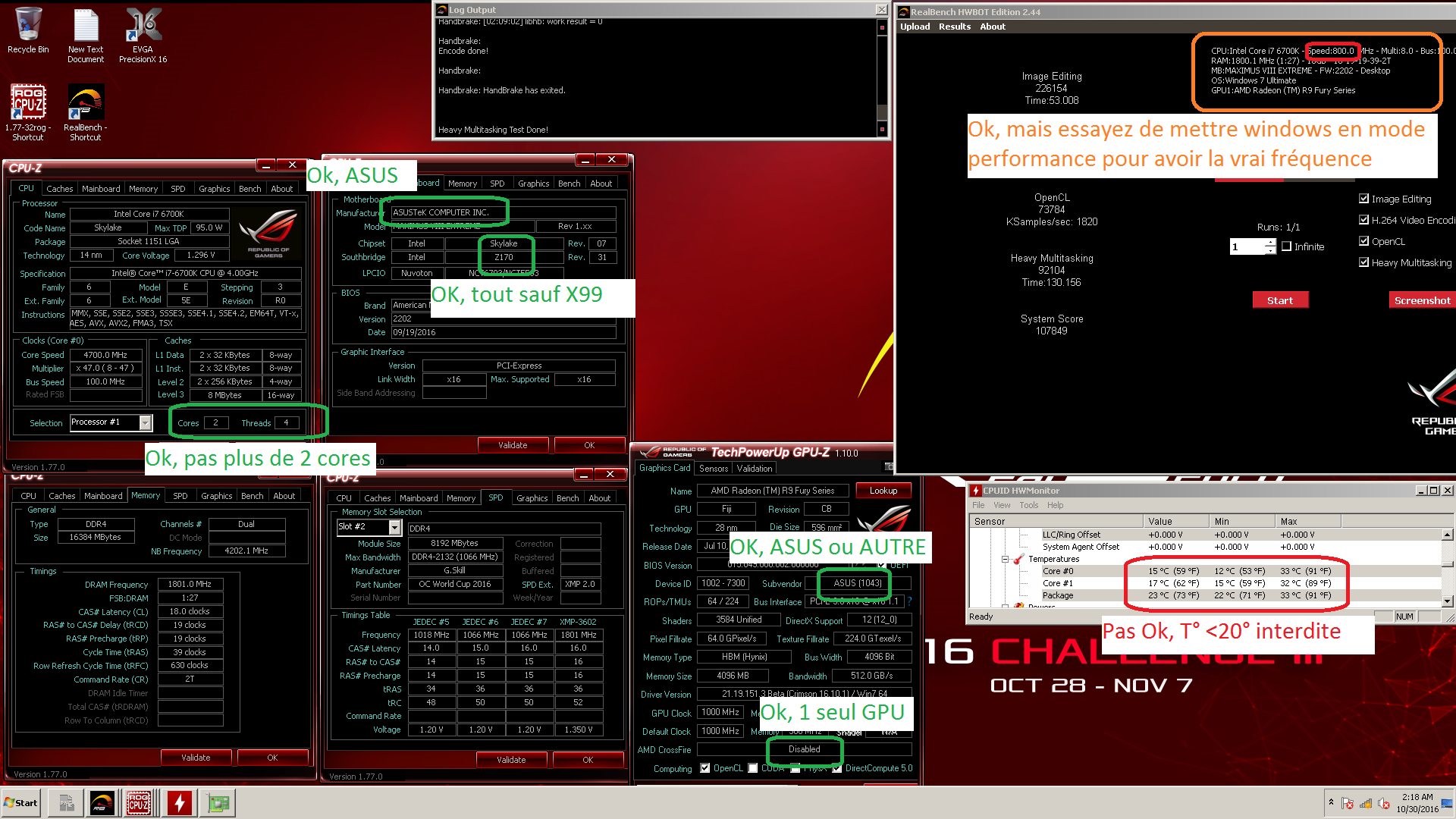
Task: Click the Lookup button in GPU-Z
Action: click(x=883, y=491)
